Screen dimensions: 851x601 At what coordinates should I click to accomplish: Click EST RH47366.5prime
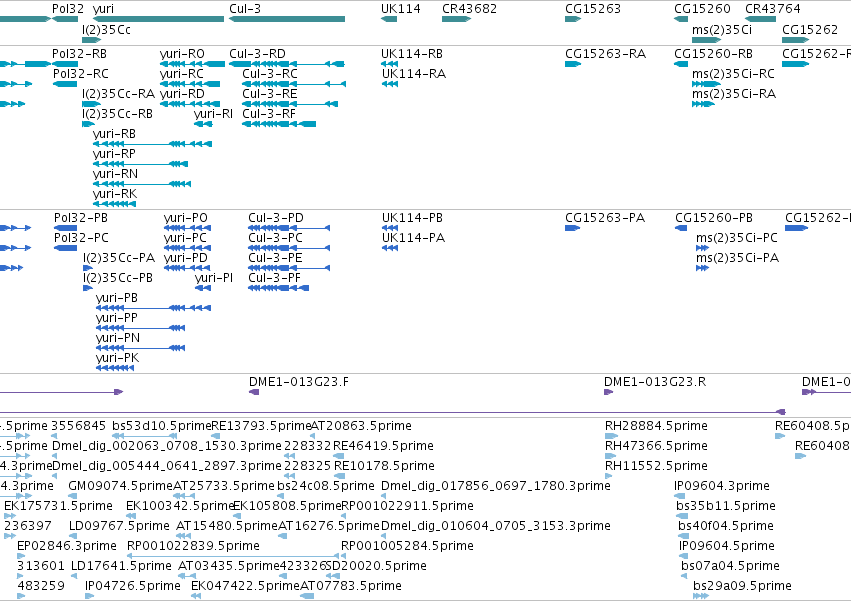click(x=656, y=446)
